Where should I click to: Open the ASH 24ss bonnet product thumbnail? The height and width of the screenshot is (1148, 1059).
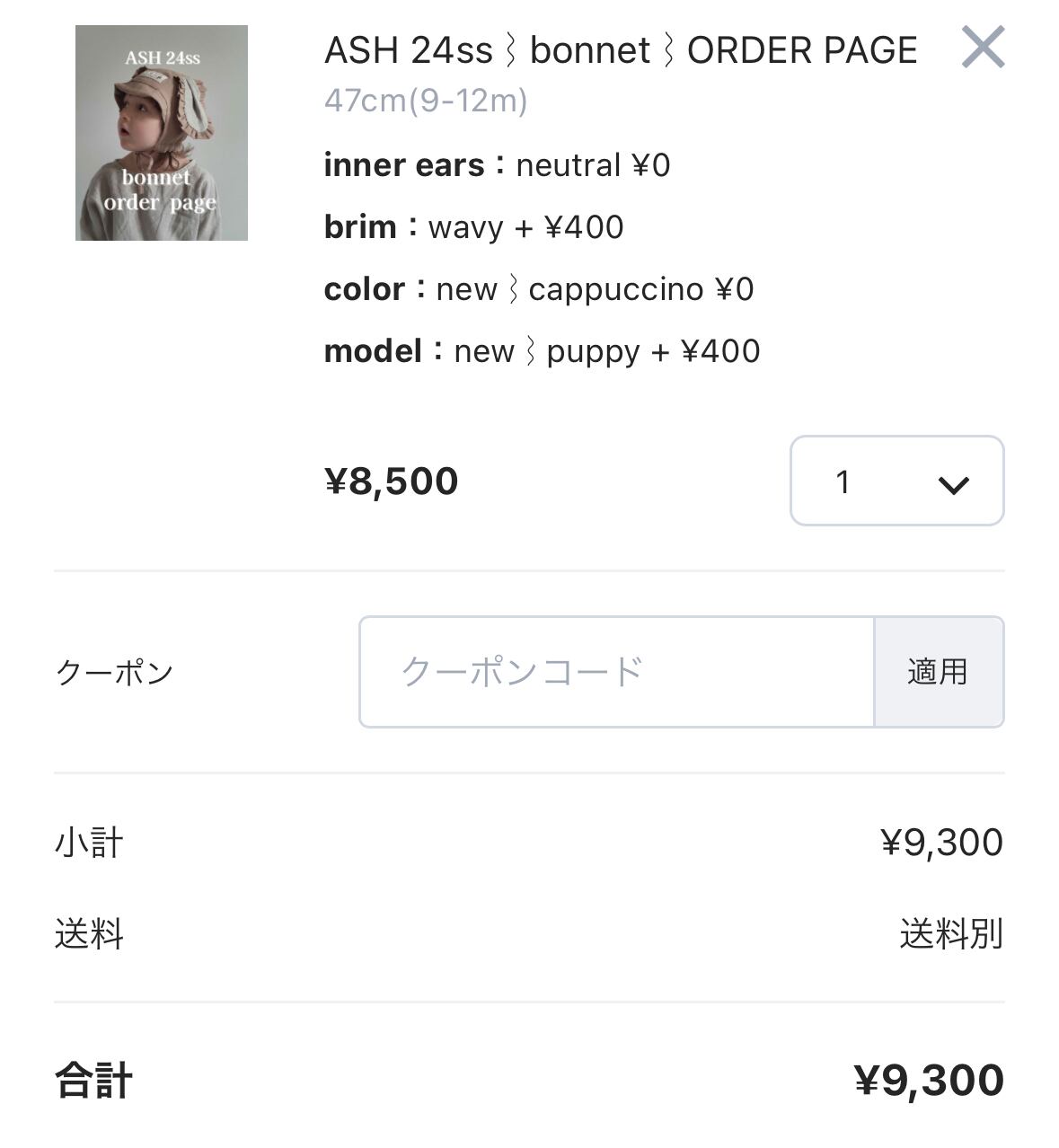(162, 133)
